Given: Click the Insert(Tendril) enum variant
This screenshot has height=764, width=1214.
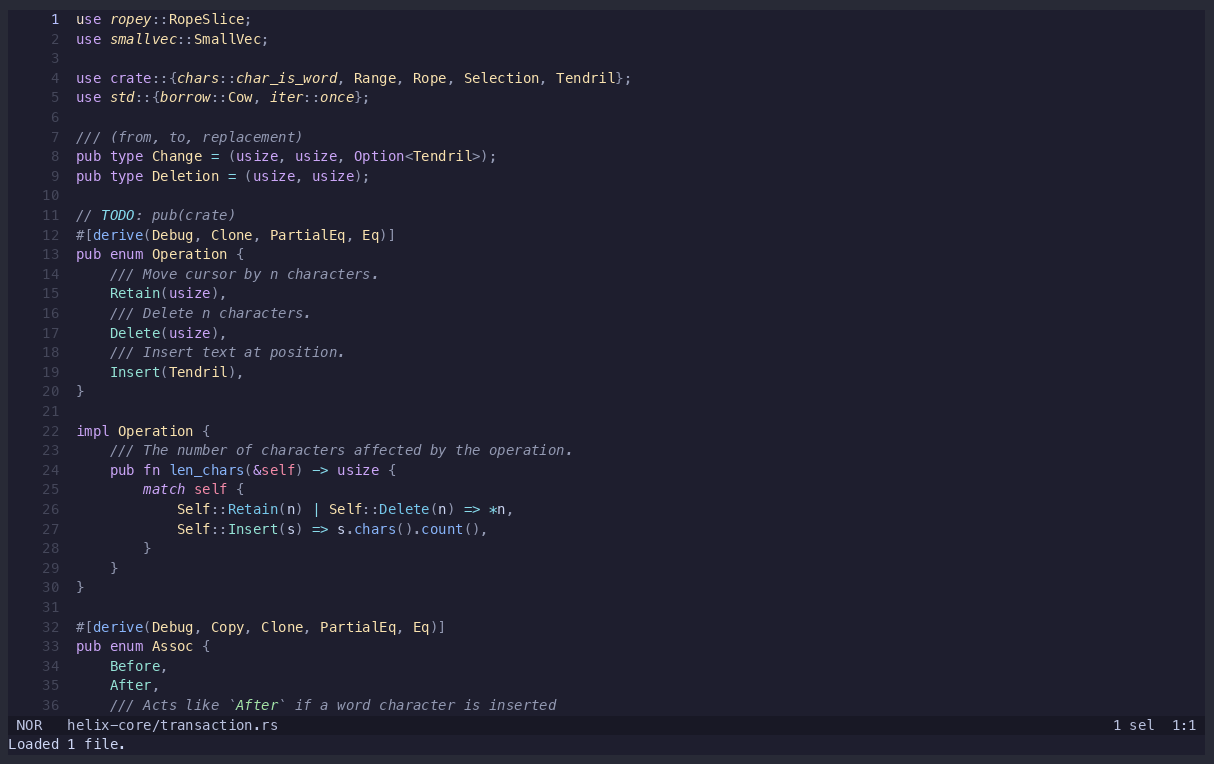Looking at the screenshot, I should point(172,372).
